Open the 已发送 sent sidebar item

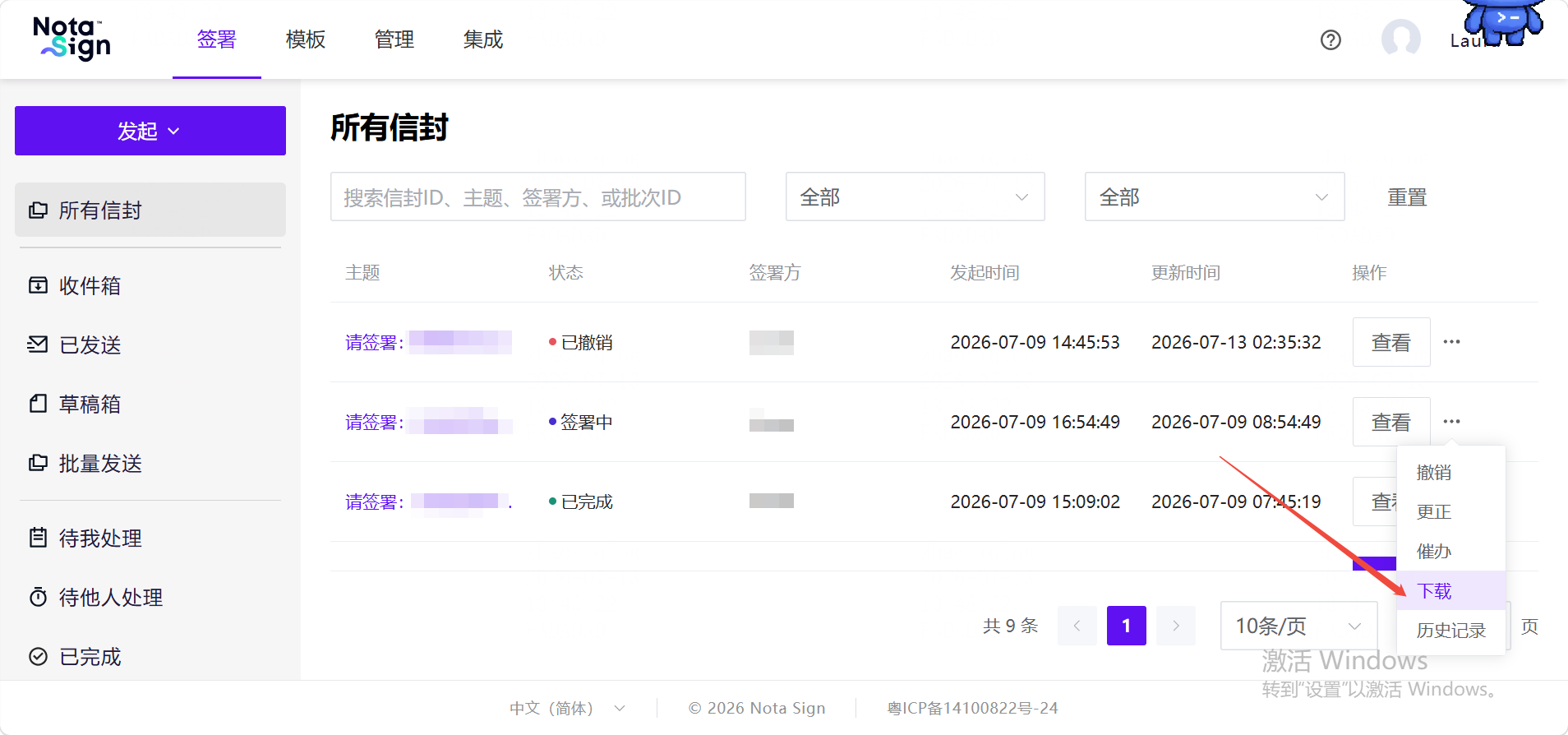150,344
